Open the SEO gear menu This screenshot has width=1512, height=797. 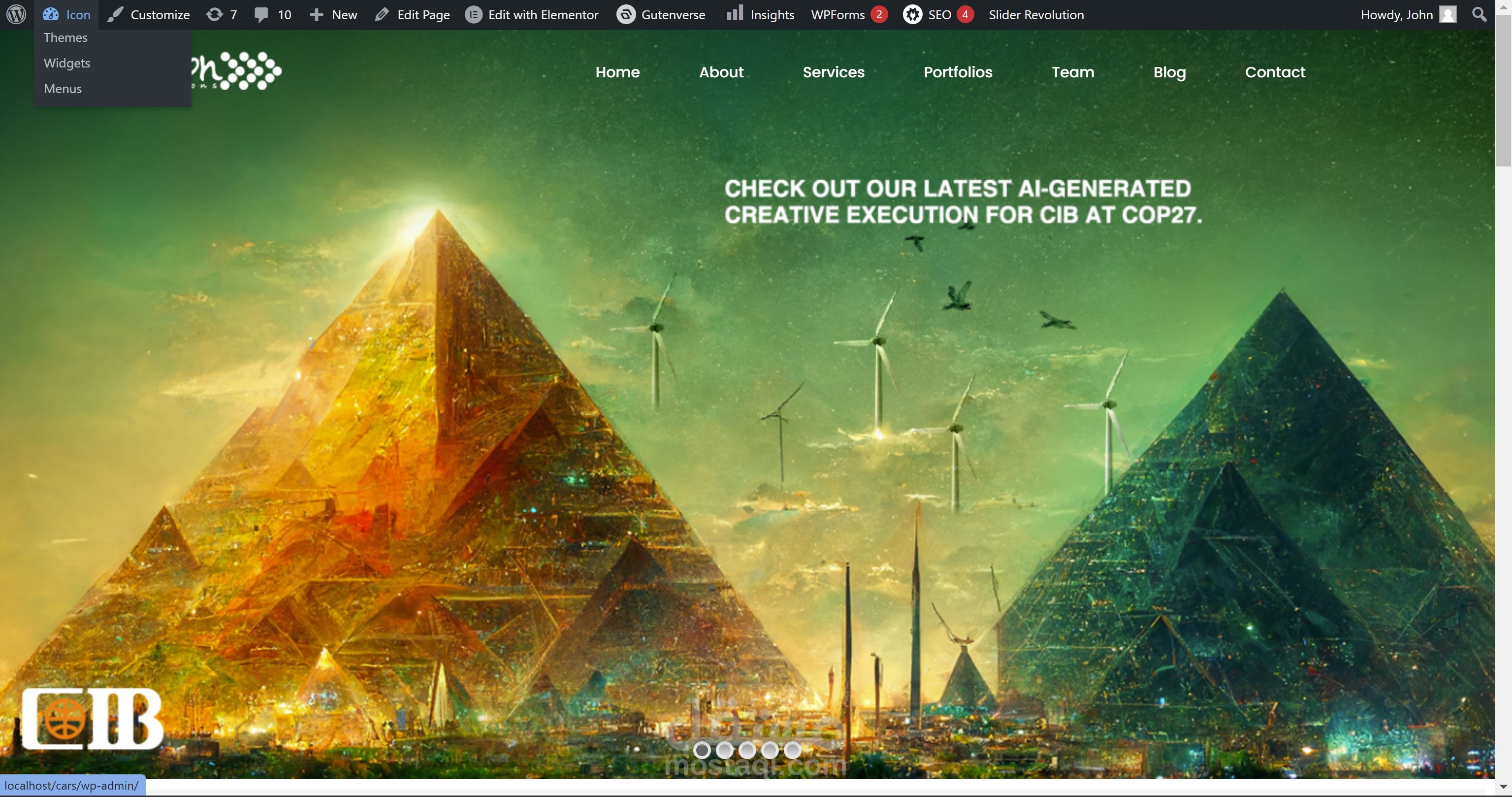[x=938, y=15]
